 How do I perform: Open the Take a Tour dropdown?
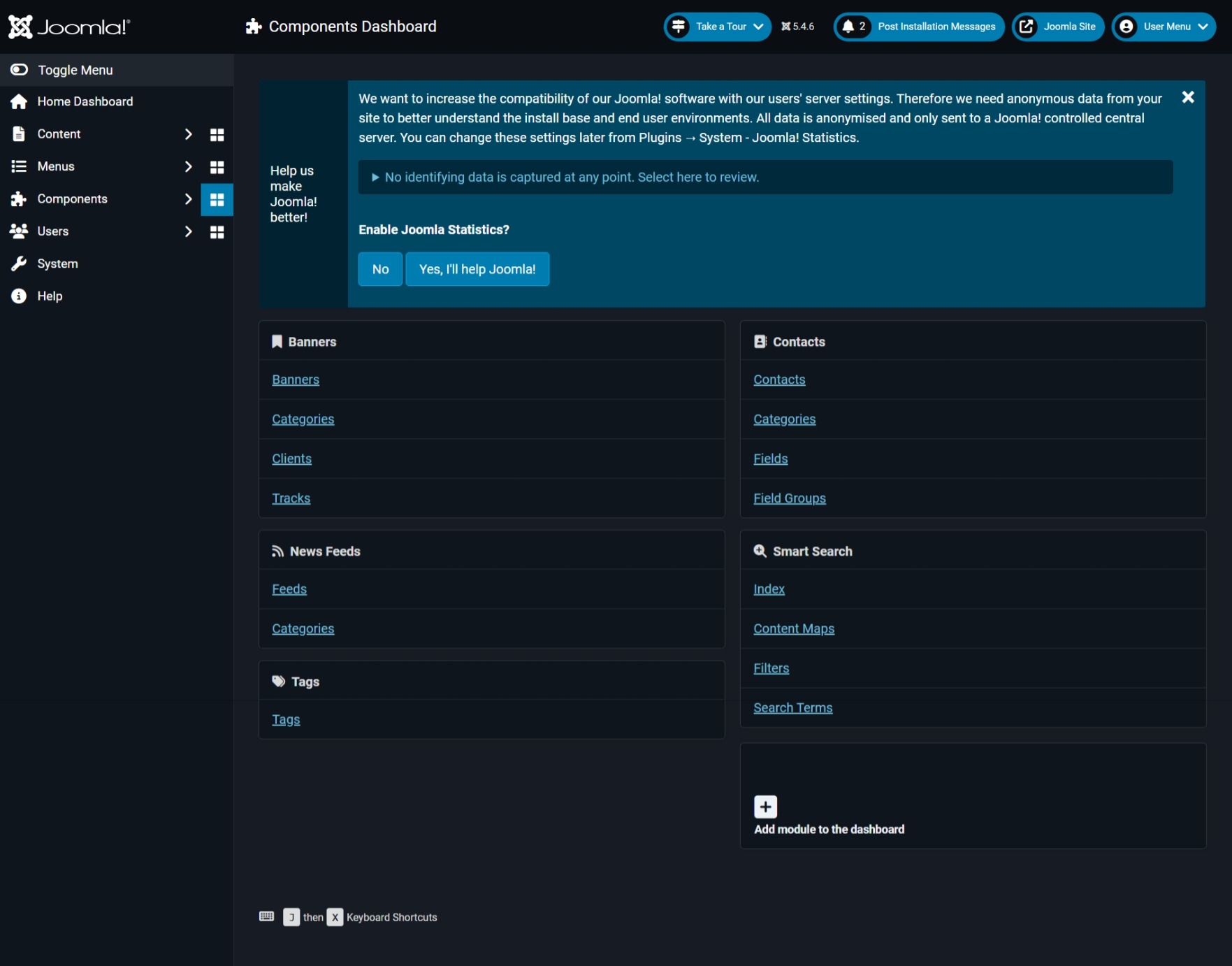click(x=718, y=27)
